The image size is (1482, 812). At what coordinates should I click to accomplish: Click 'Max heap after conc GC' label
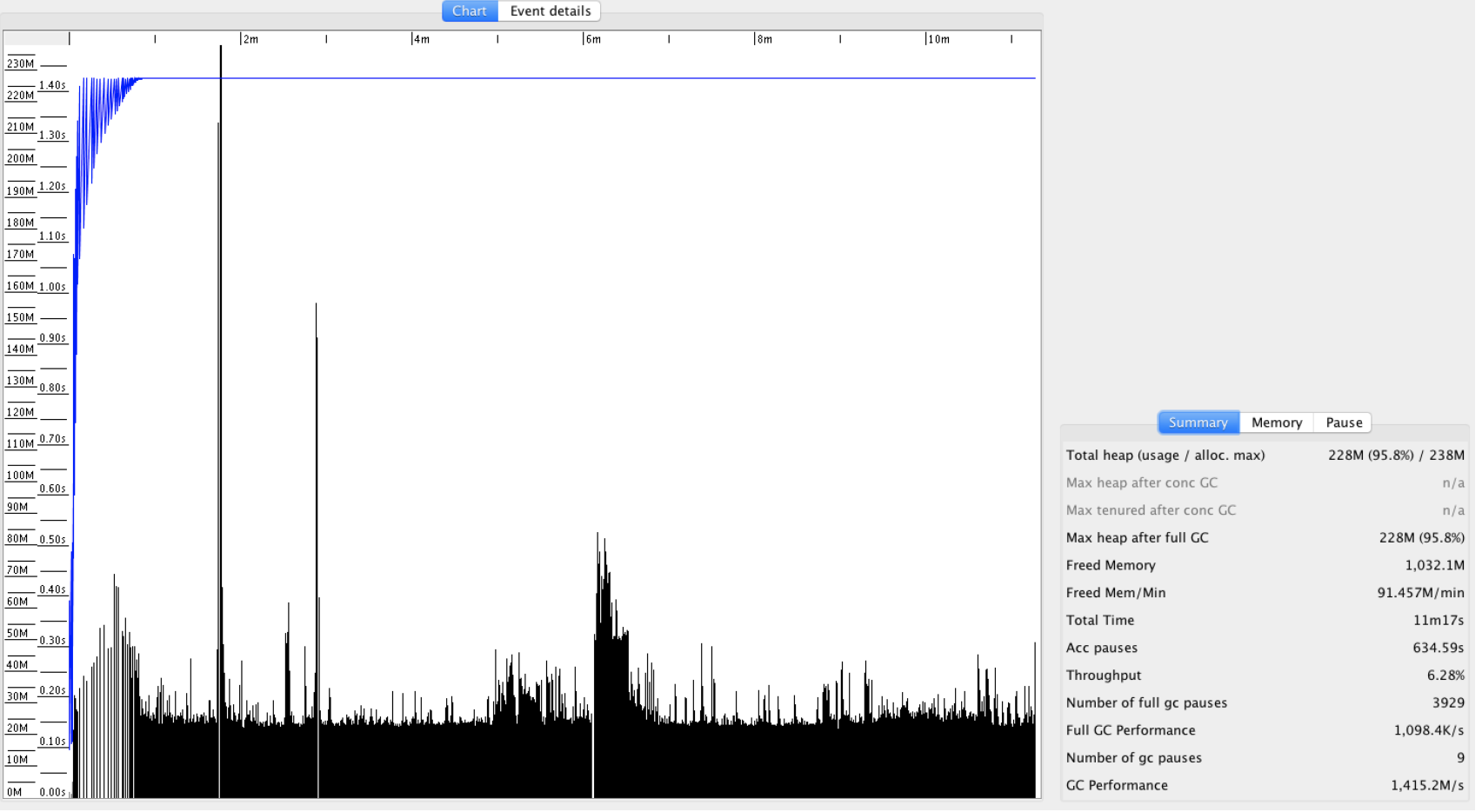[1142, 483]
